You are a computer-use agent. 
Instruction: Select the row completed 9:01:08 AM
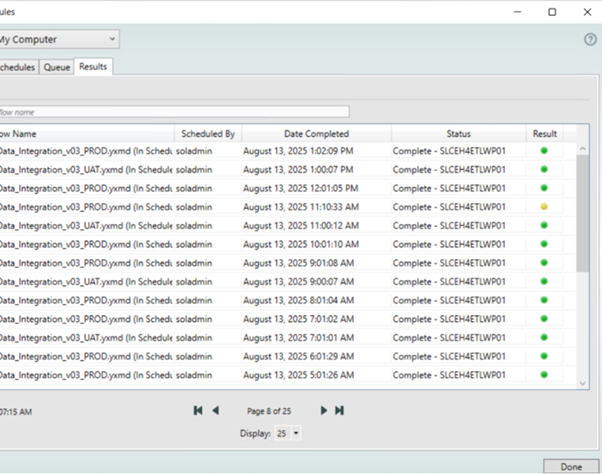coord(288,263)
